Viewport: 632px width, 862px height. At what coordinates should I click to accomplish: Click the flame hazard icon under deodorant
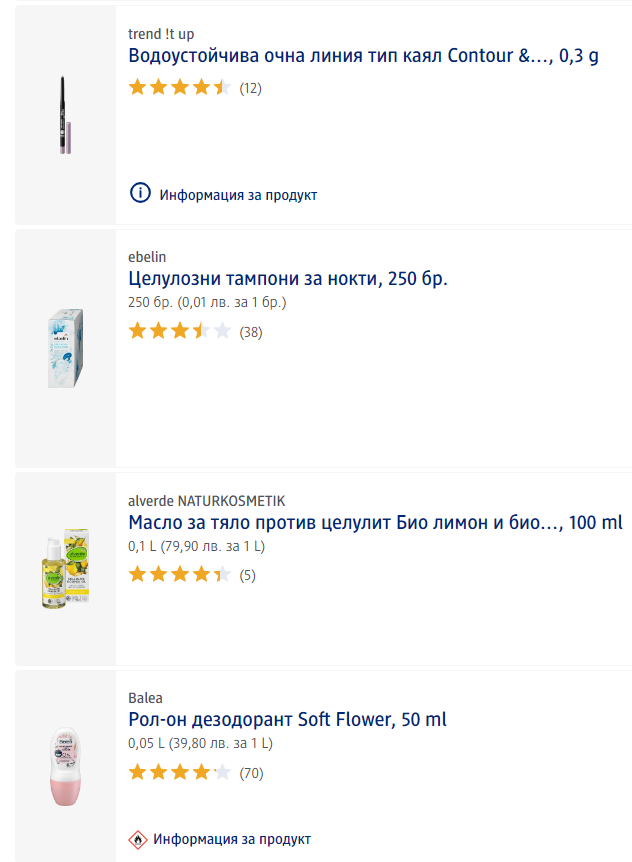click(139, 839)
